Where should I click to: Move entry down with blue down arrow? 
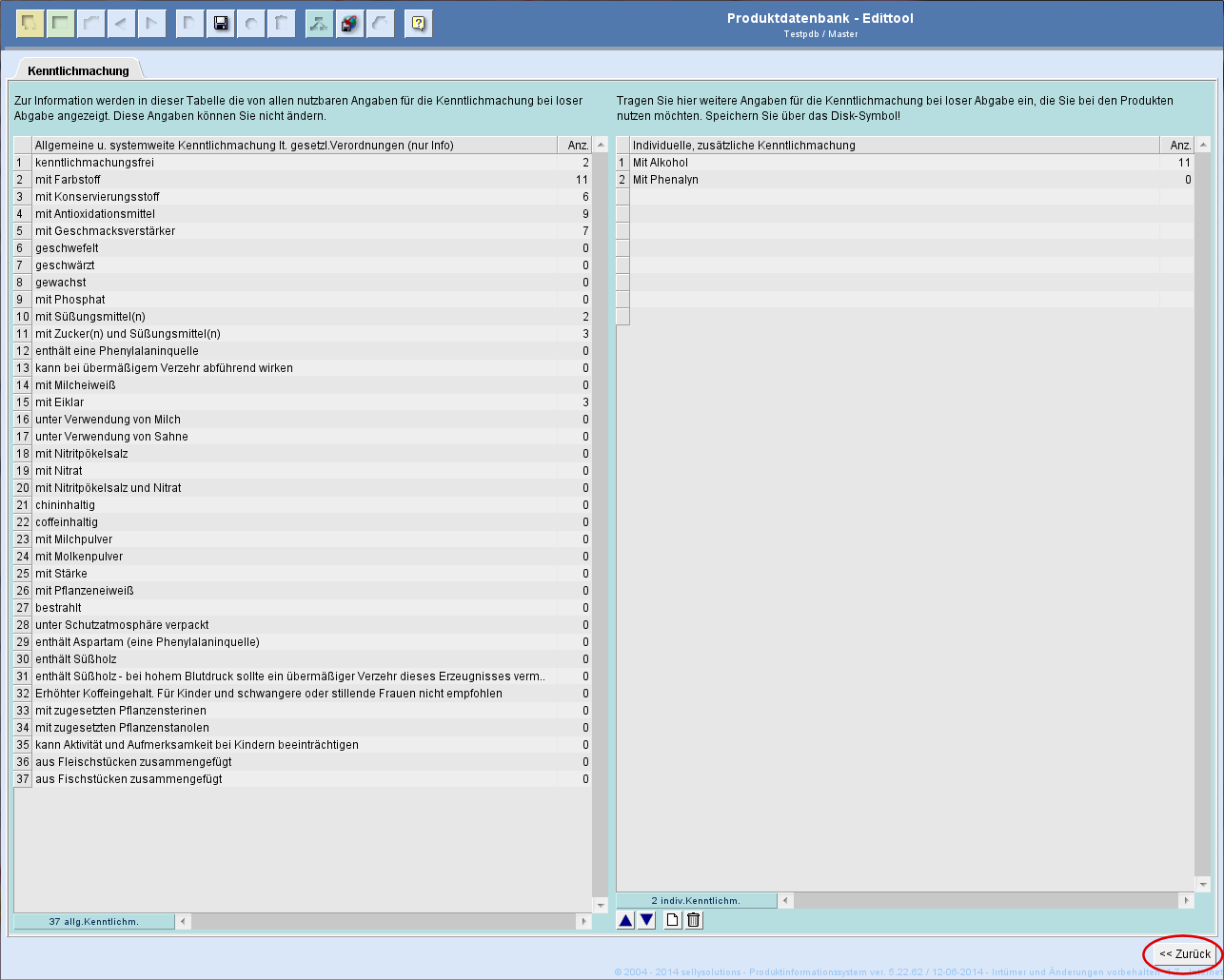646,920
